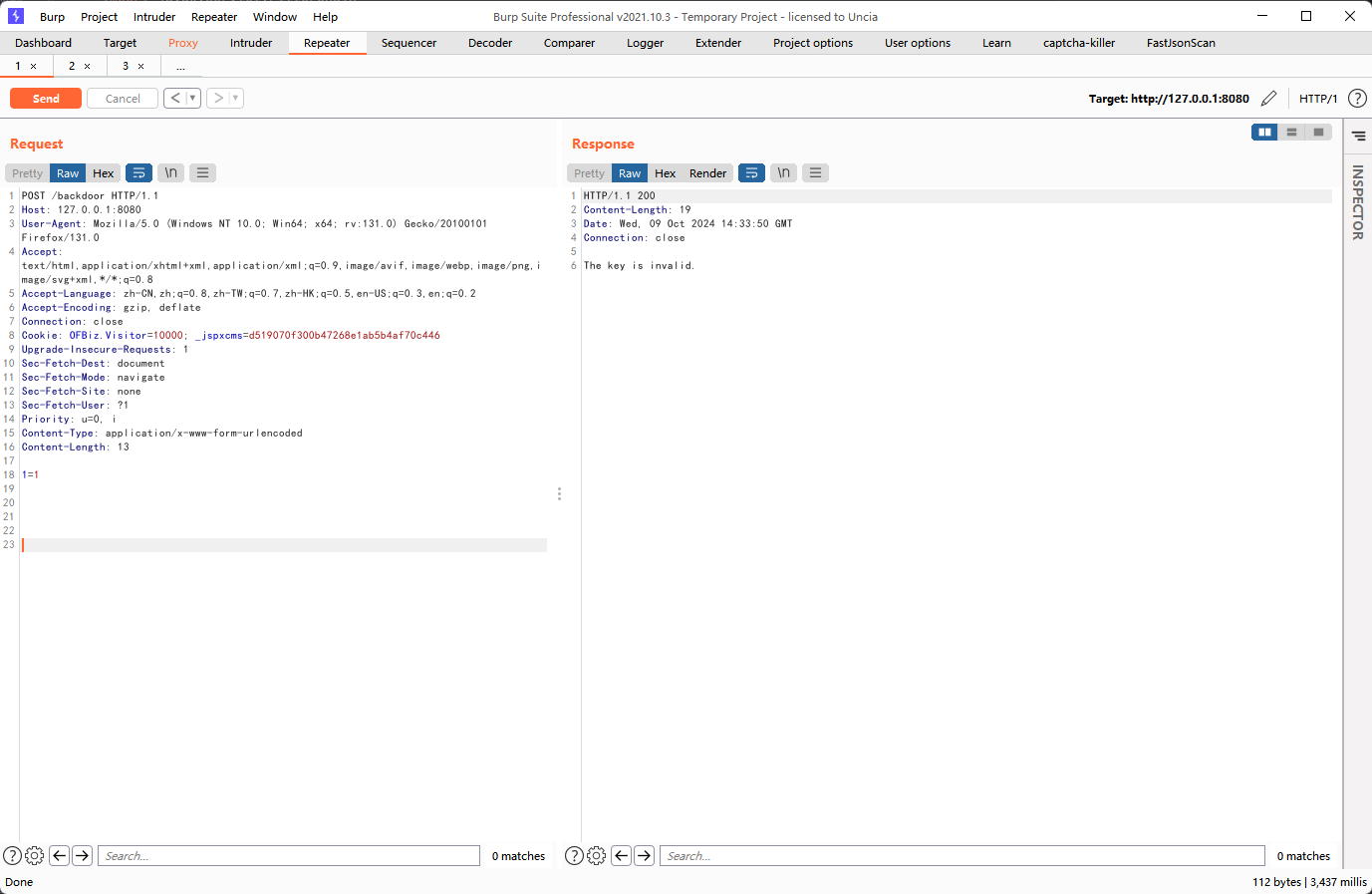Go forward in request history

218,98
